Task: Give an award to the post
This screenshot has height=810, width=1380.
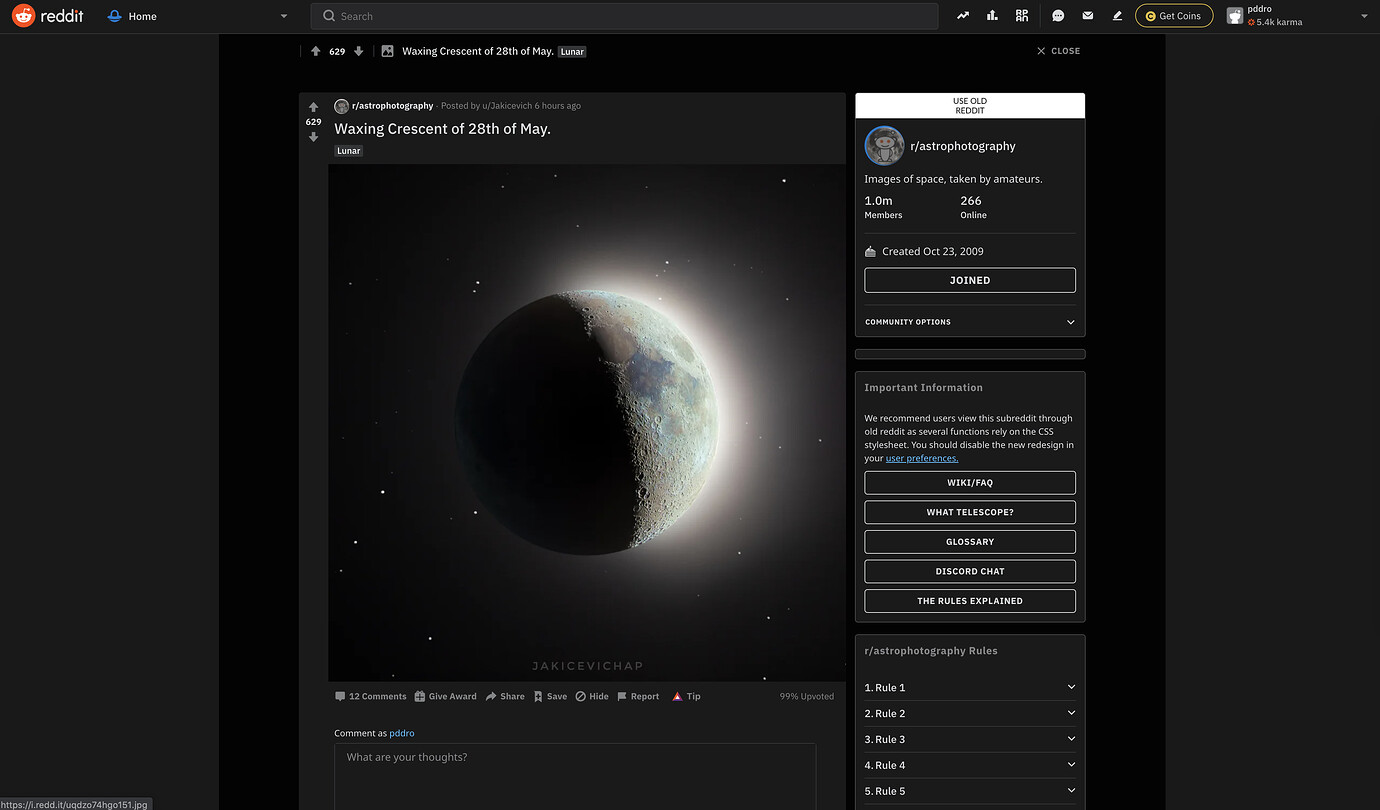Action: [x=446, y=696]
